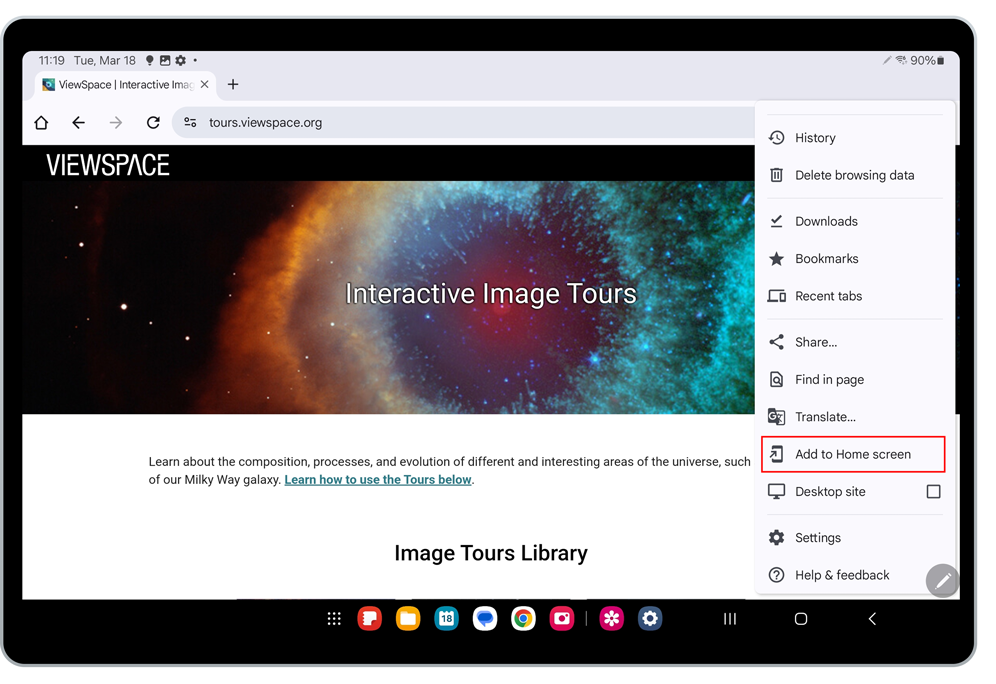
Task: Open Bookmarks menu entry
Action: tap(855, 258)
